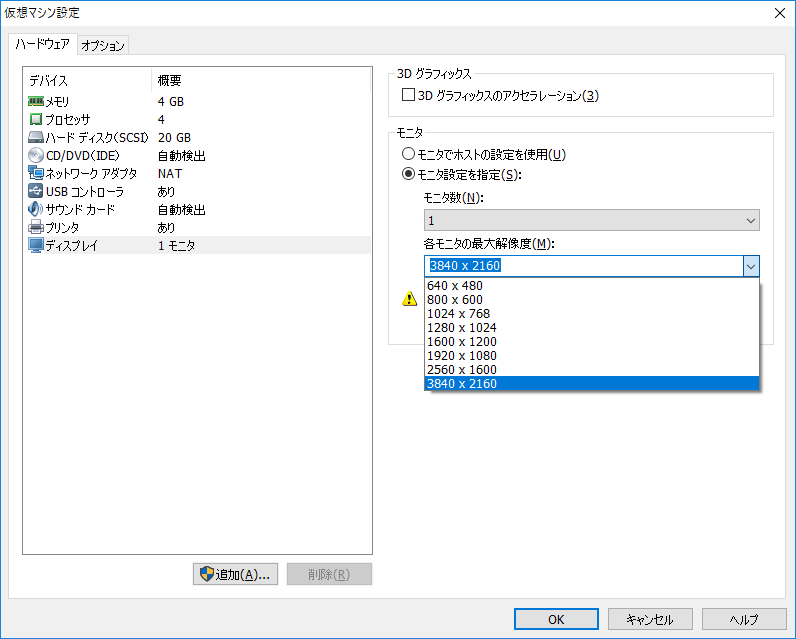Click the hard disk (SCSI) drive icon

coord(36,137)
